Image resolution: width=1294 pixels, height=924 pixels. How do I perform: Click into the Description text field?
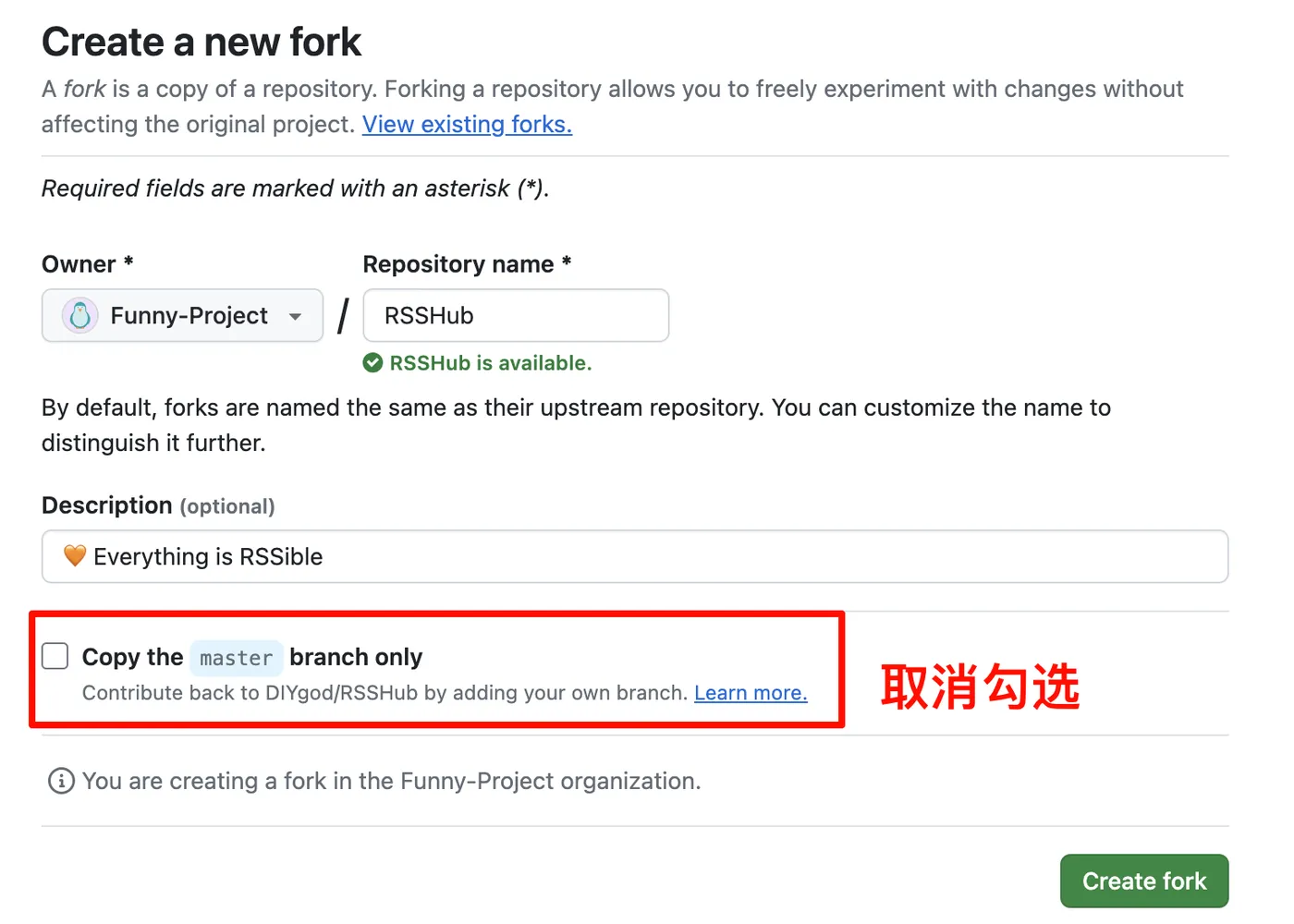coord(647,556)
